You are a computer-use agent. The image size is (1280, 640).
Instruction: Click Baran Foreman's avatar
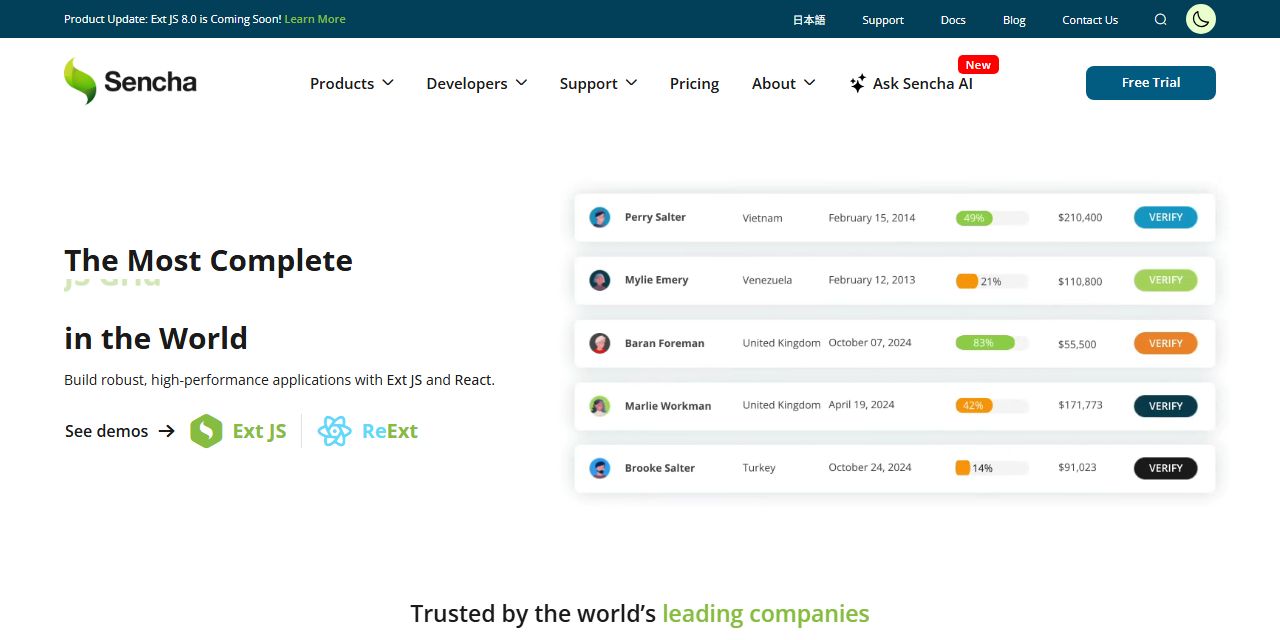tap(600, 343)
